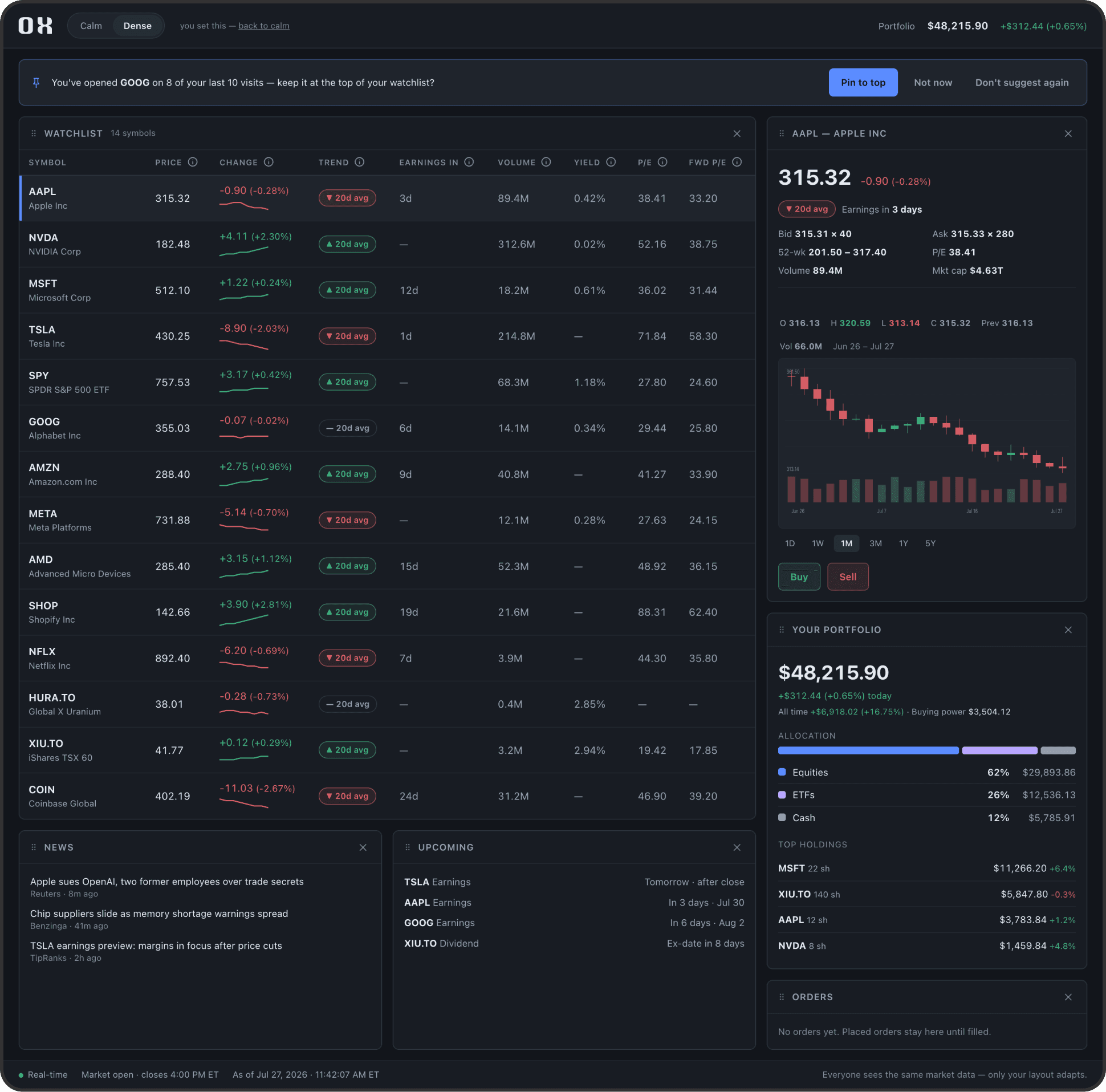The height and width of the screenshot is (1092, 1106).
Task: Click the NFLX sparkline change cell
Action: pyautogui.click(x=254, y=657)
